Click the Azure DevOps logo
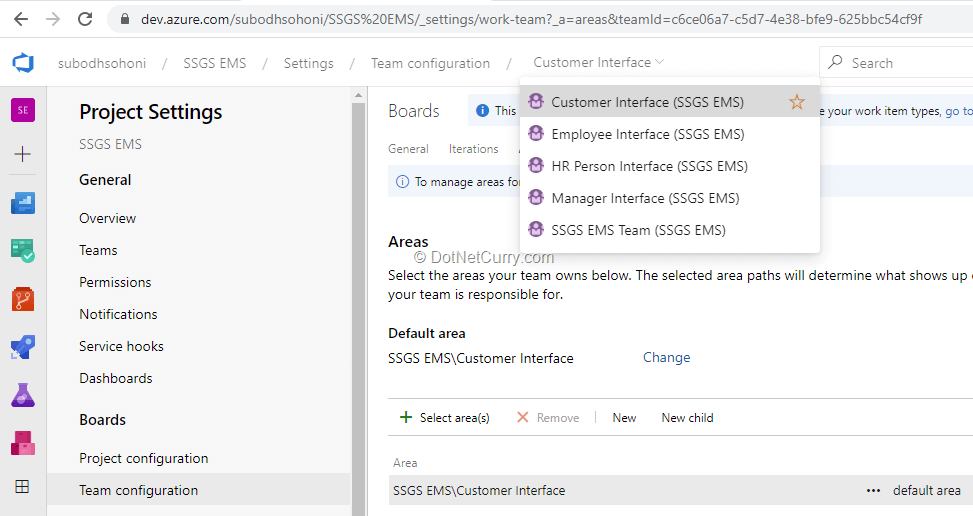This screenshot has height=516, width=973. pos(23,63)
